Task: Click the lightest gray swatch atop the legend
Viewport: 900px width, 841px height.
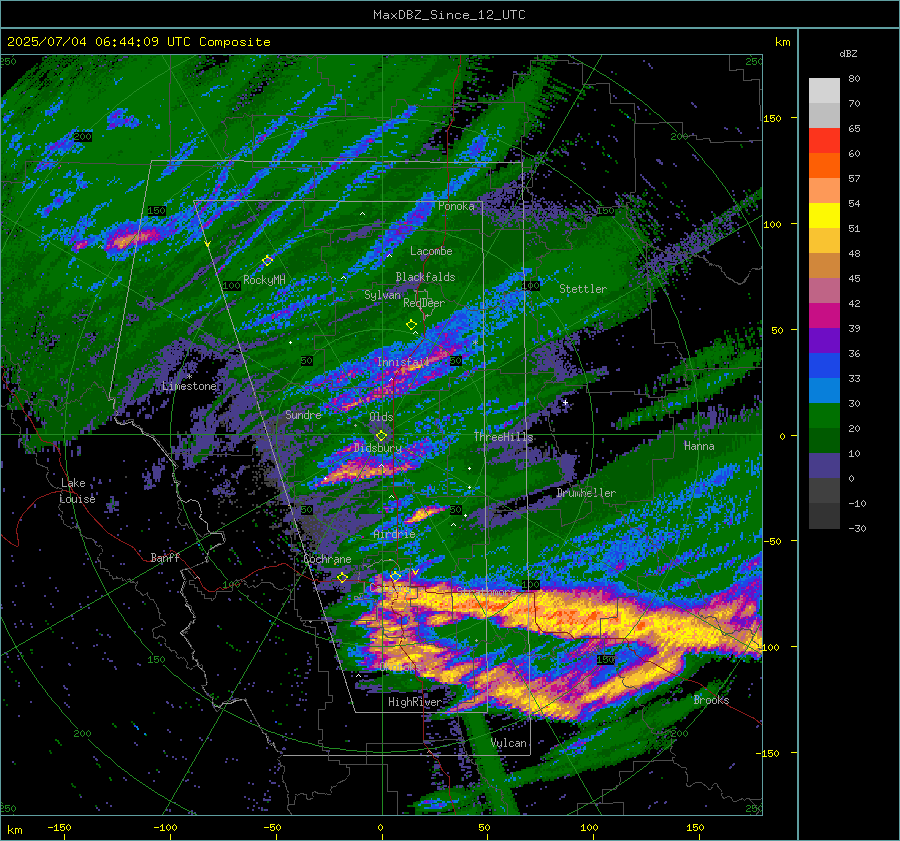Action: (824, 91)
